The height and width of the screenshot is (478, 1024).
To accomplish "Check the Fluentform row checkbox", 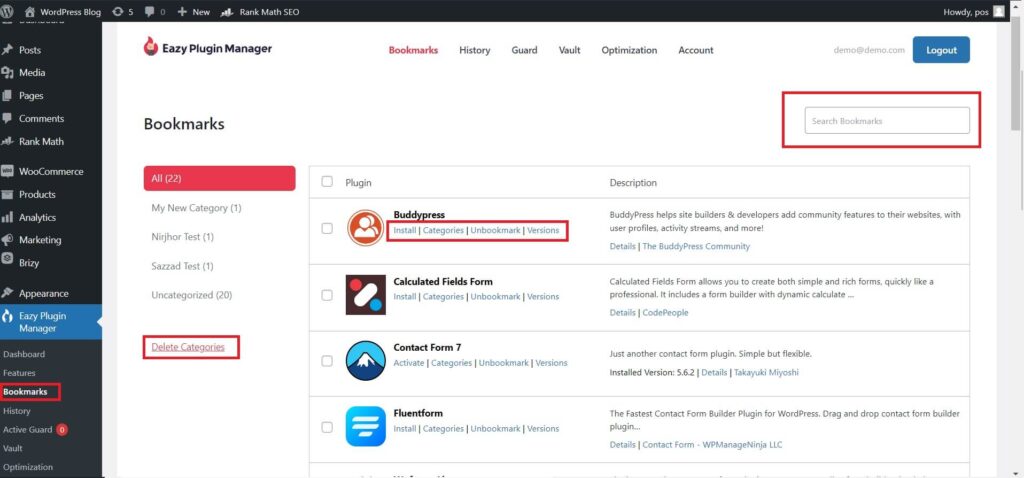I will tap(327, 427).
